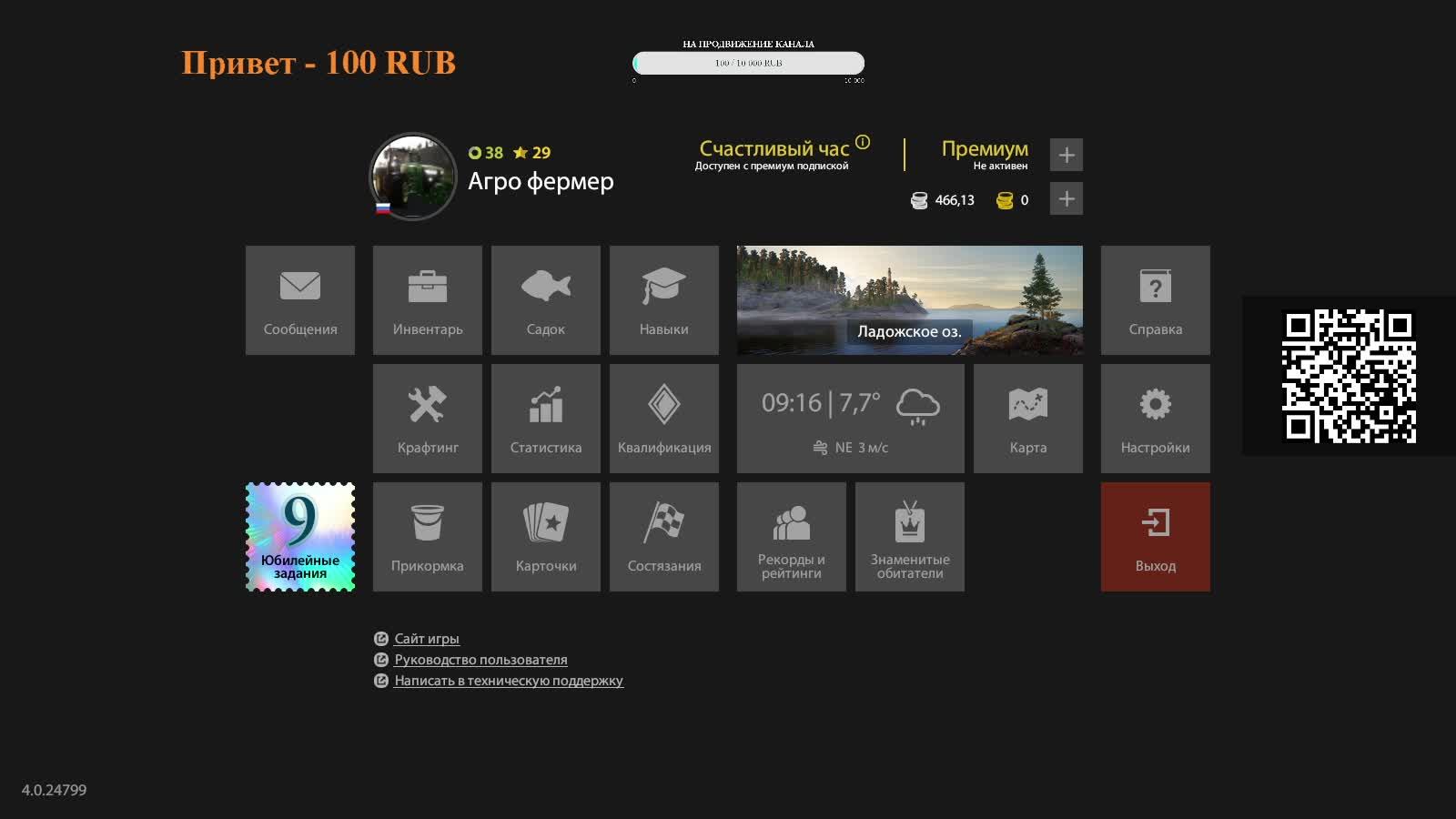Click the star rank 29 indicator
This screenshot has height=819, width=1456.
coord(531,153)
